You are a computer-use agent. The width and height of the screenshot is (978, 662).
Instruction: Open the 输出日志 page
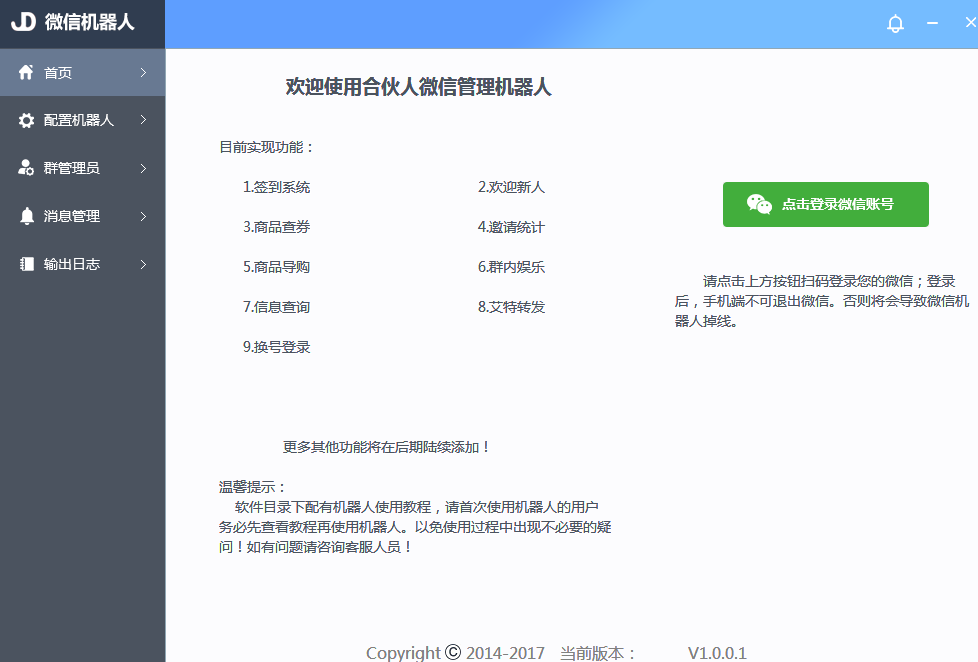[x=71, y=263]
